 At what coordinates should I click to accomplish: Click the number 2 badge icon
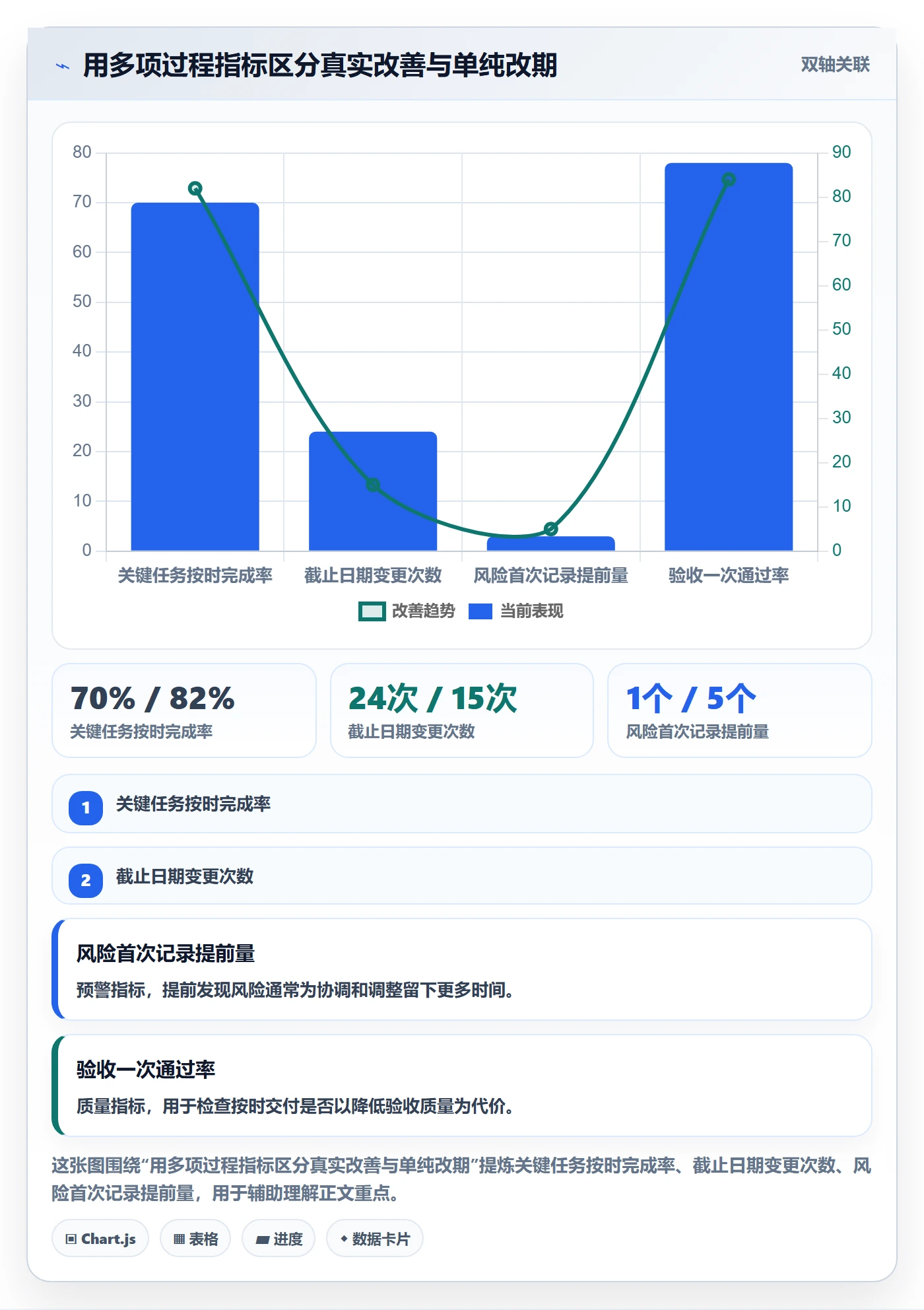tap(86, 880)
